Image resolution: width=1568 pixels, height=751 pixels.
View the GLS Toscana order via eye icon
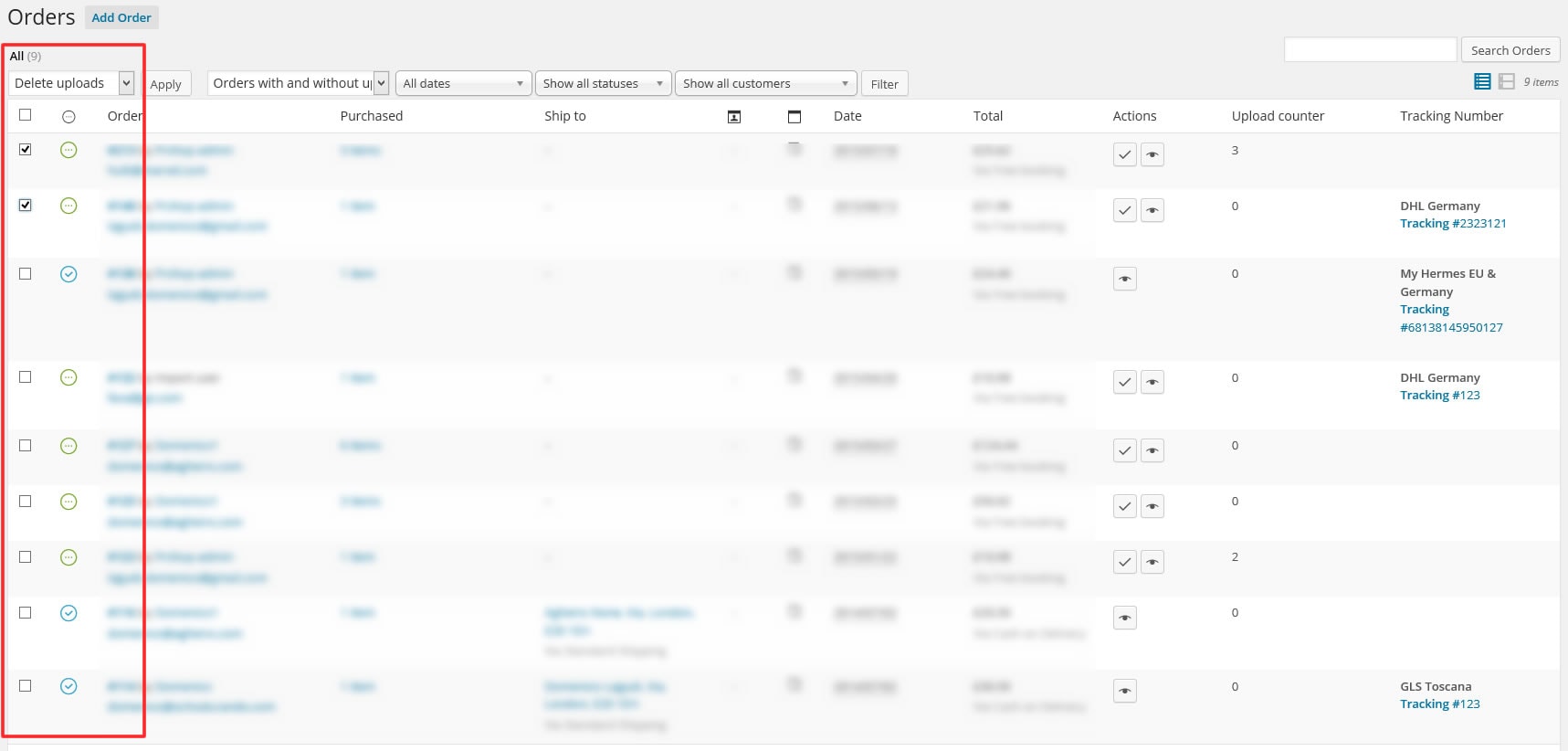tap(1125, 692)
